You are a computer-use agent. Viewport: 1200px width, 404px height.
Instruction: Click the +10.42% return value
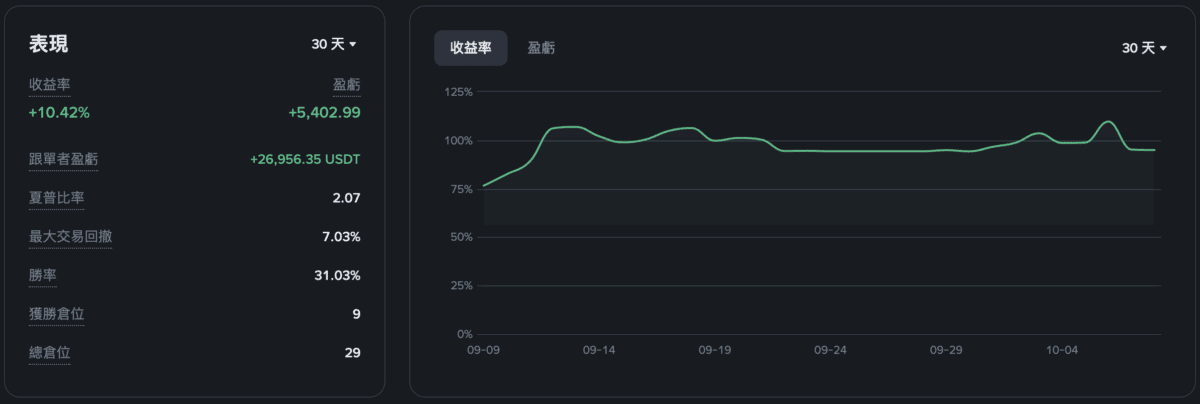point(60,112)
